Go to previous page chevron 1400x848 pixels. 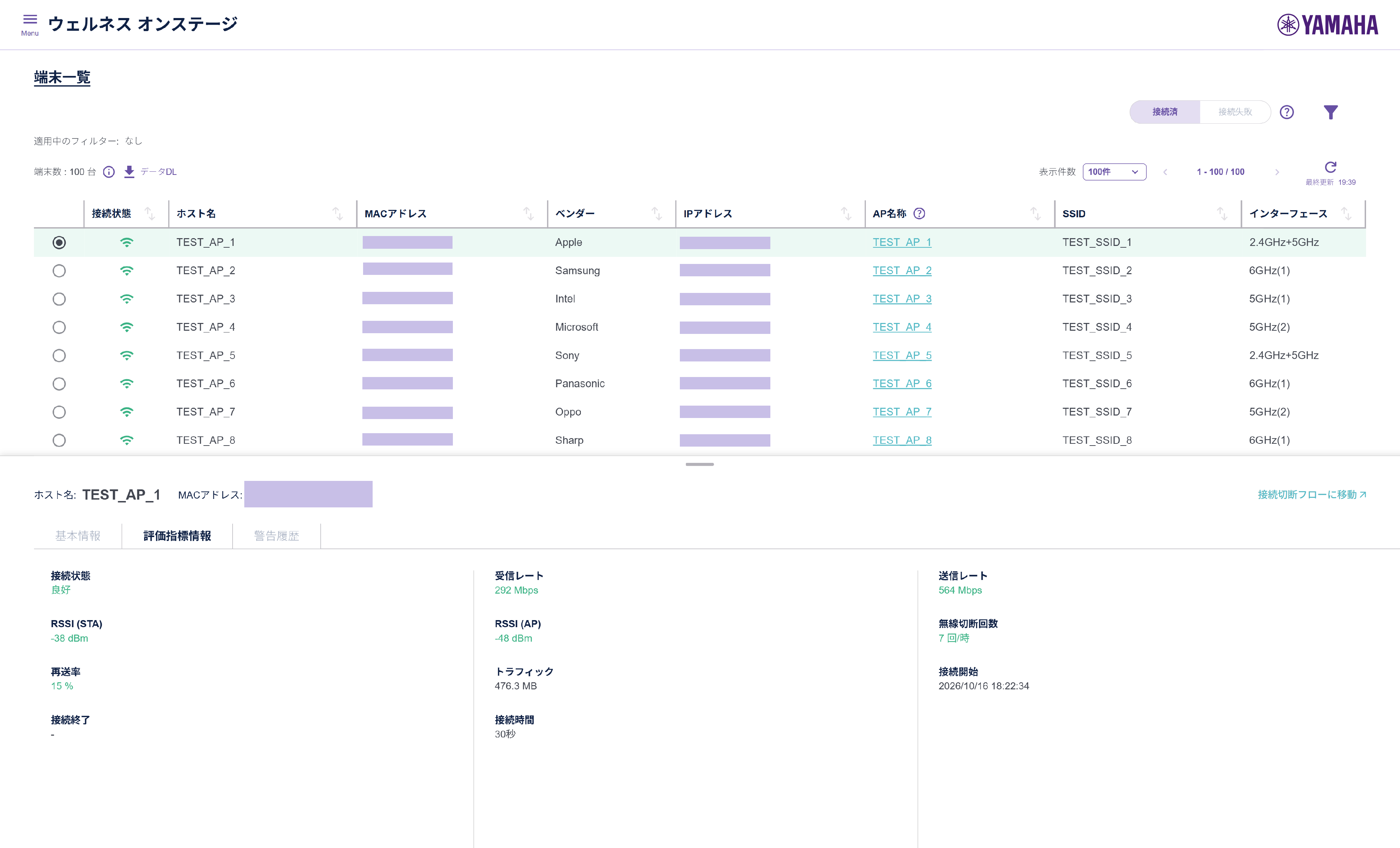click(x=1165, y=171)
